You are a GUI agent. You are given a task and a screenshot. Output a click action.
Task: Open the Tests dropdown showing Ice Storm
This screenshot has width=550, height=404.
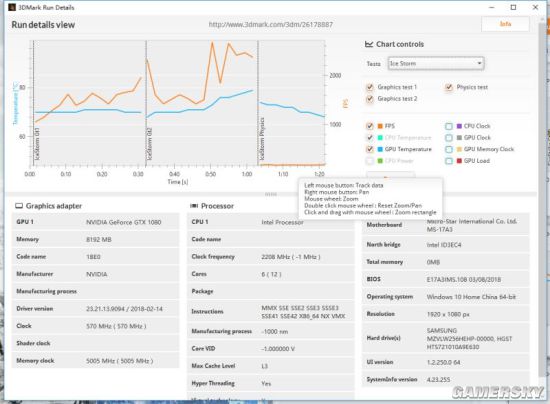point(436,63)
